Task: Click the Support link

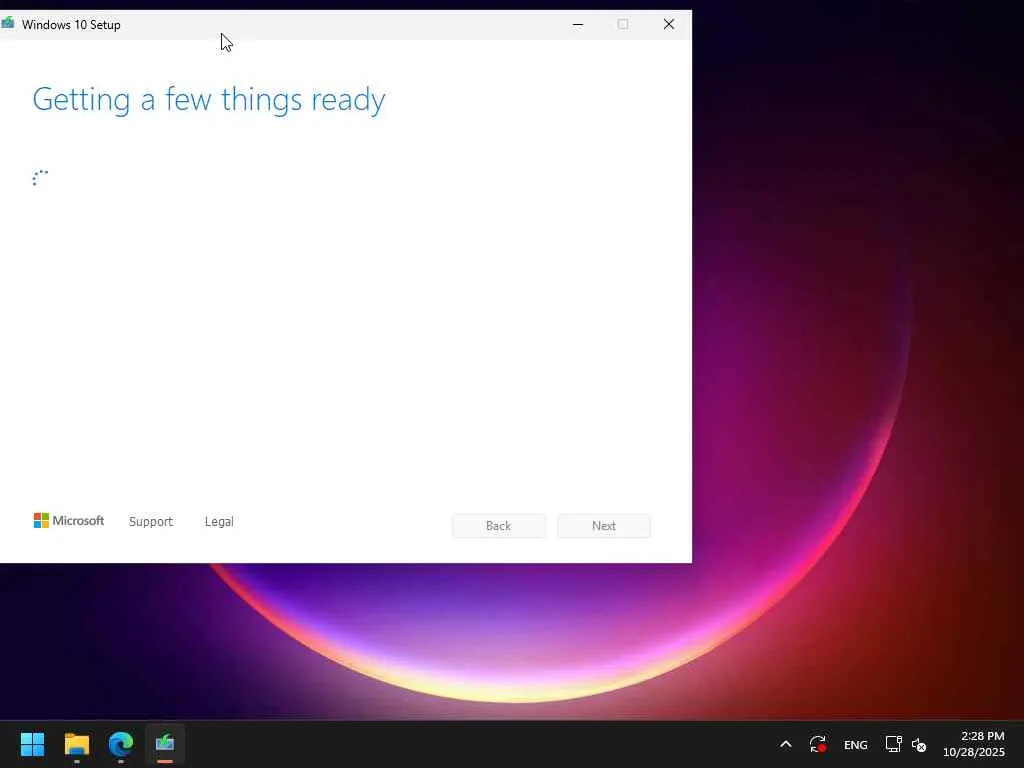Action: pos(151,521)
